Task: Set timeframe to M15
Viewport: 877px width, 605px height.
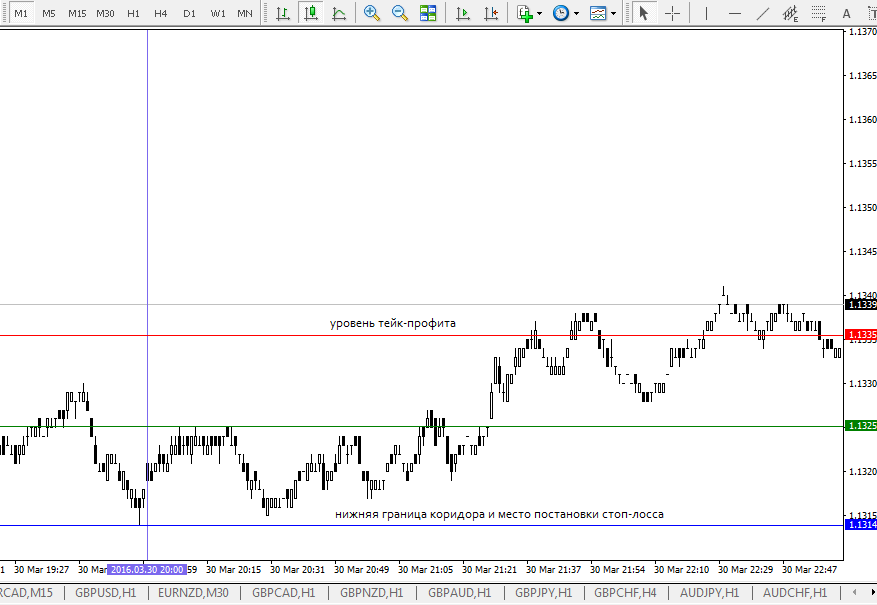Action: [x=77, y=13]
